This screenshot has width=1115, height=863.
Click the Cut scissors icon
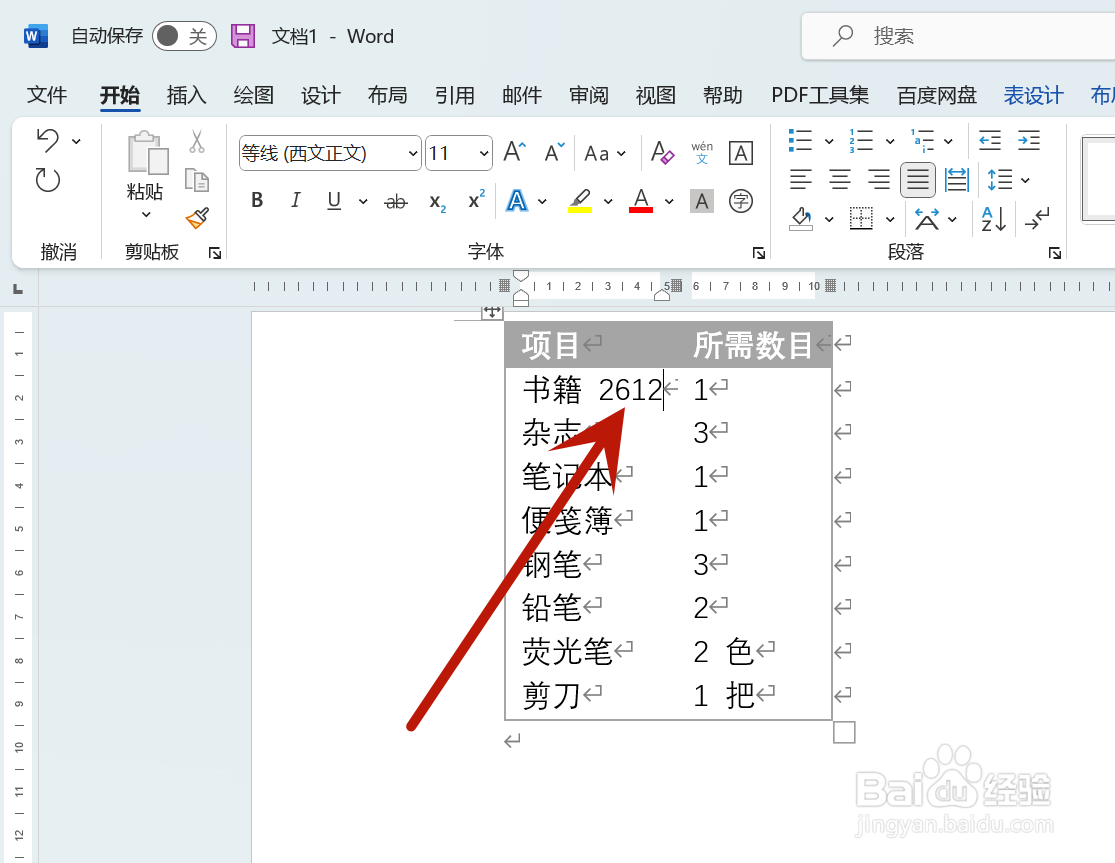point(197,141)
